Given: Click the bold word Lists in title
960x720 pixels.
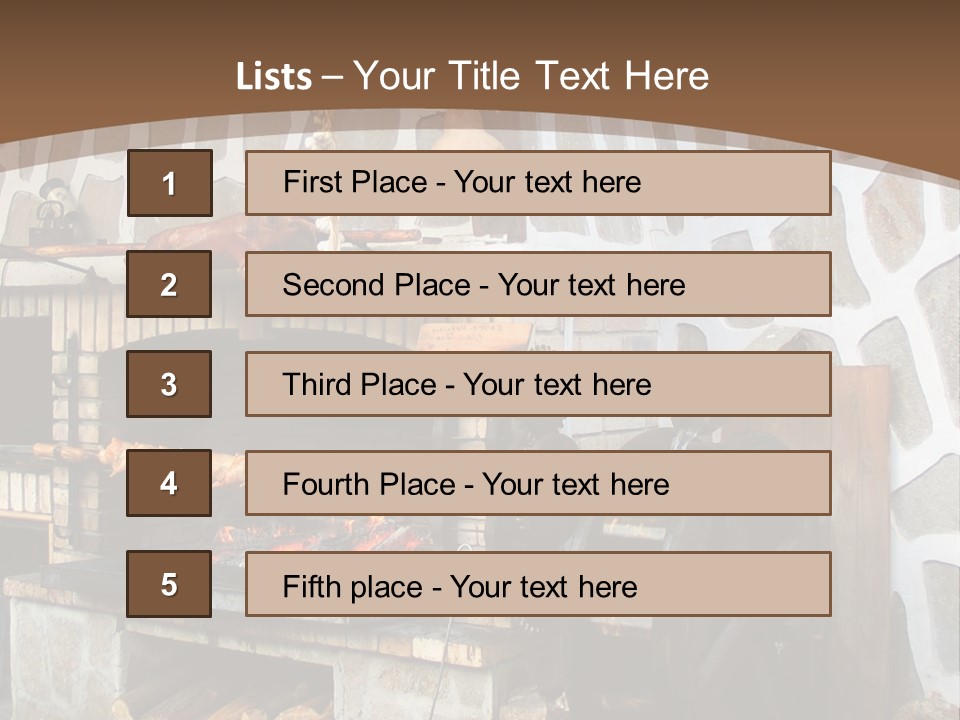Looking at the screenshot, I should 273,77.
